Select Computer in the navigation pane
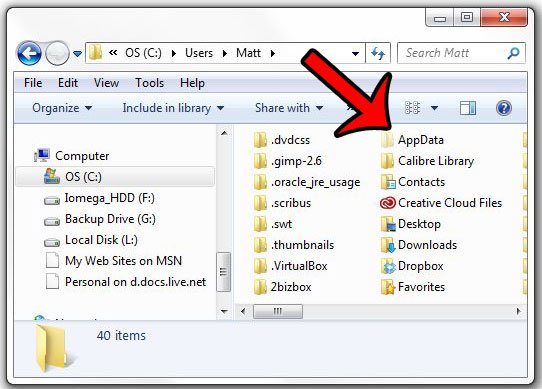The image size is (542, 389). [x=82, y=156]
